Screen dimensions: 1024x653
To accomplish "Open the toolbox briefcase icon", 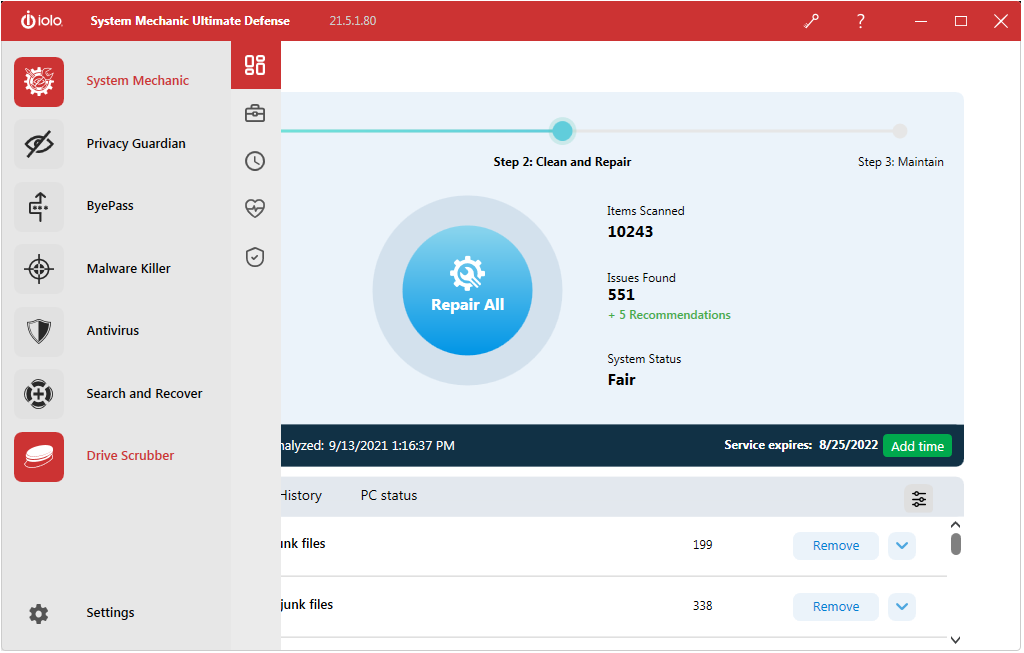I will tap(255, 114).
